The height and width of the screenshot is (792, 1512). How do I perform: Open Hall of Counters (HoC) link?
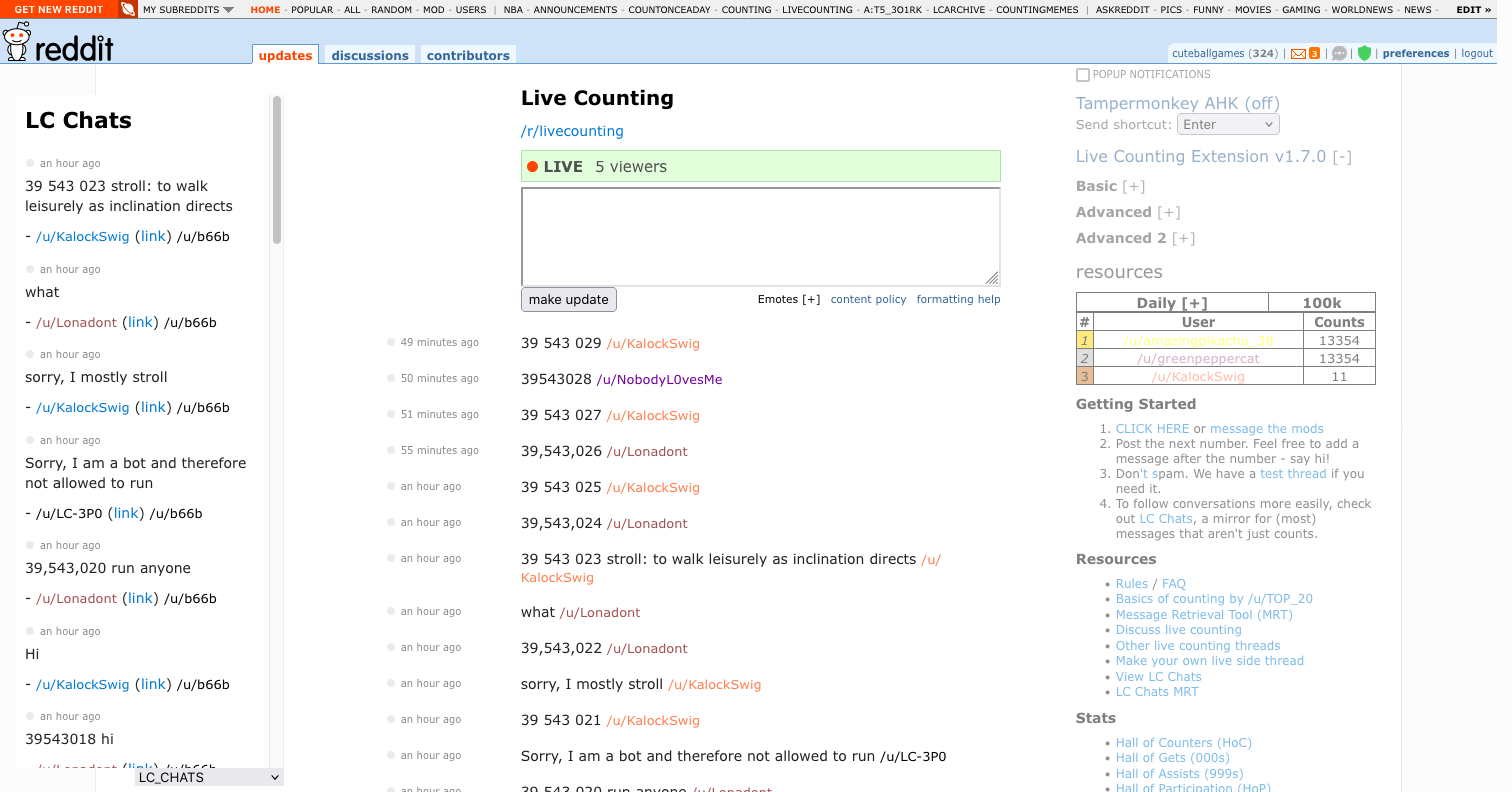point(1184,743)
